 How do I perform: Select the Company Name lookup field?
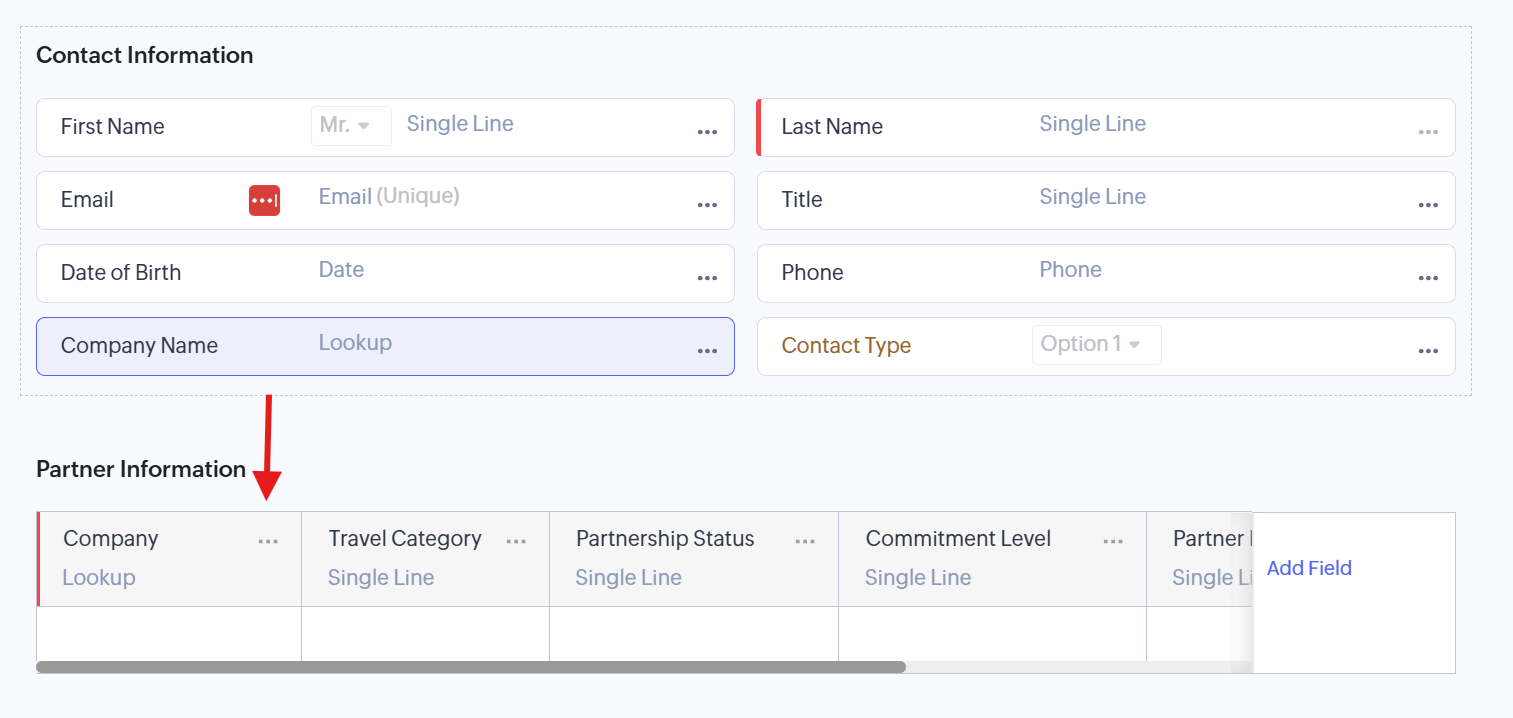pyautogui.click(x=385, y=346)
